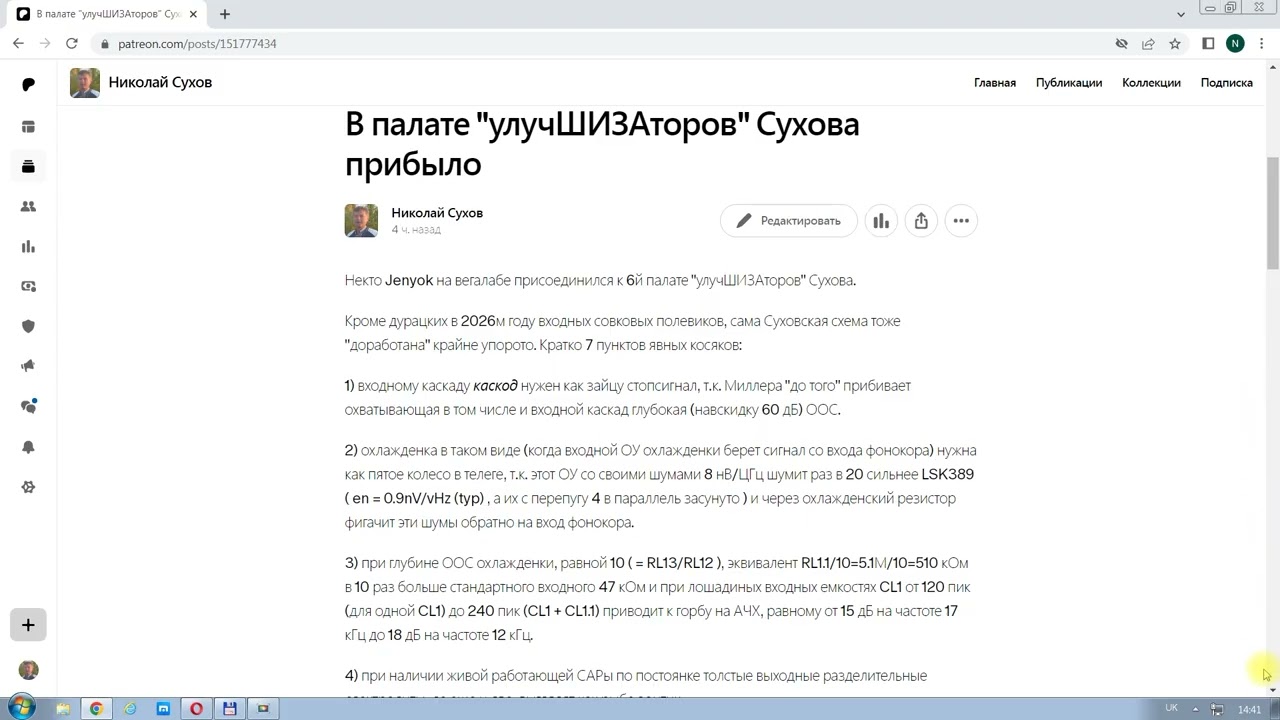Open File Explorer from taskbar

tap(64, 709)
